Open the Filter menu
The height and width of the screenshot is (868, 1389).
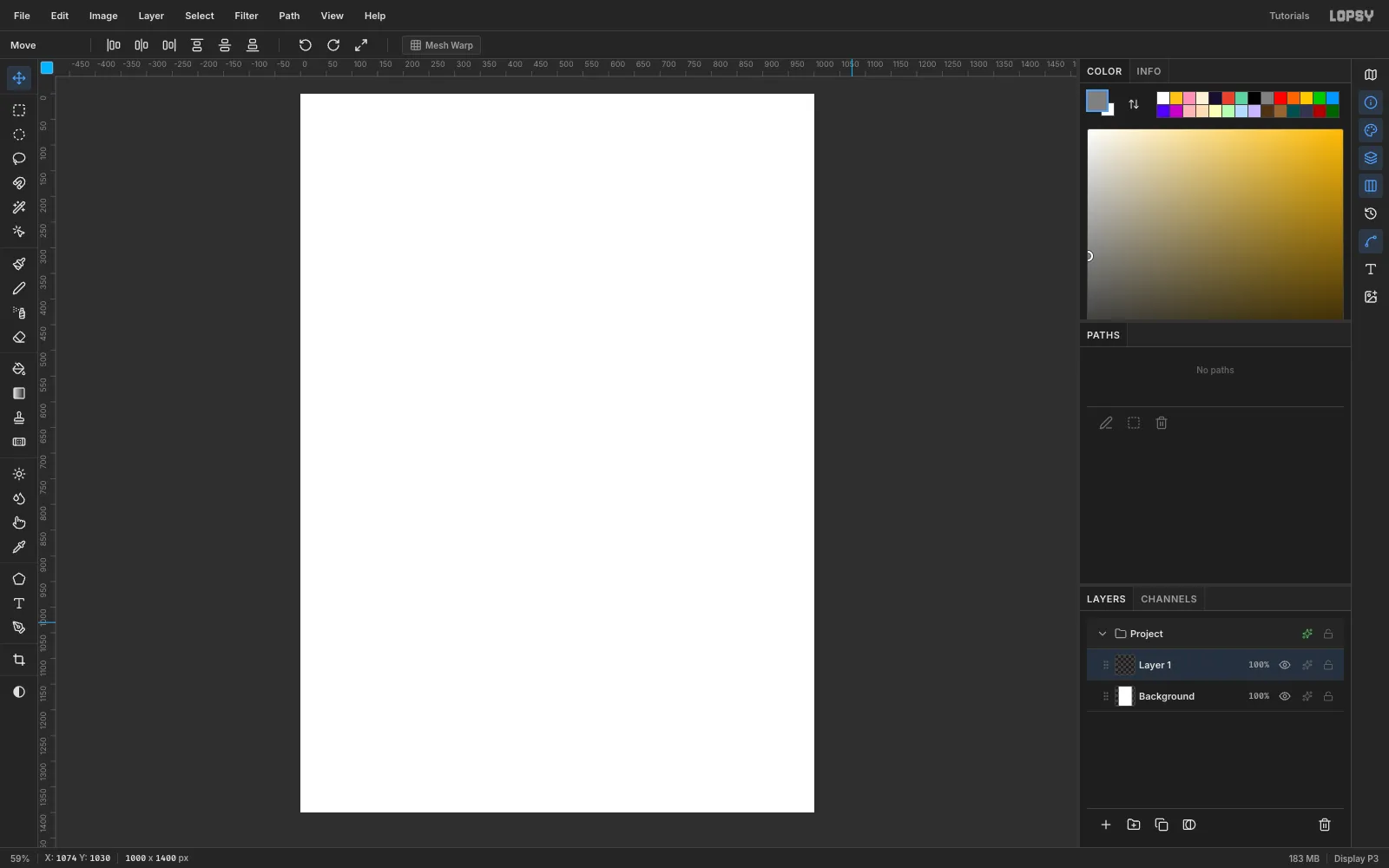click(x=247, y=16)
